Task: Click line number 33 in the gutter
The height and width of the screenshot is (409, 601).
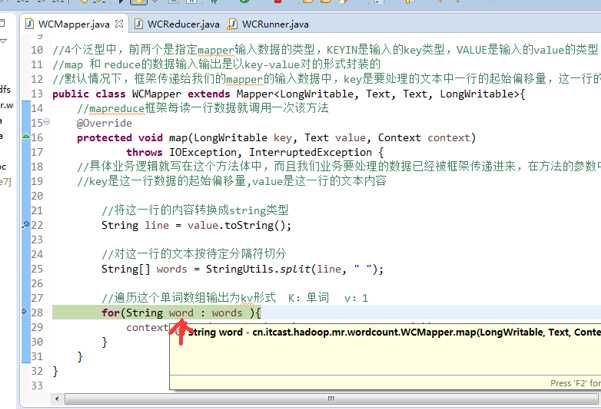Action: [x=37, y=385]
